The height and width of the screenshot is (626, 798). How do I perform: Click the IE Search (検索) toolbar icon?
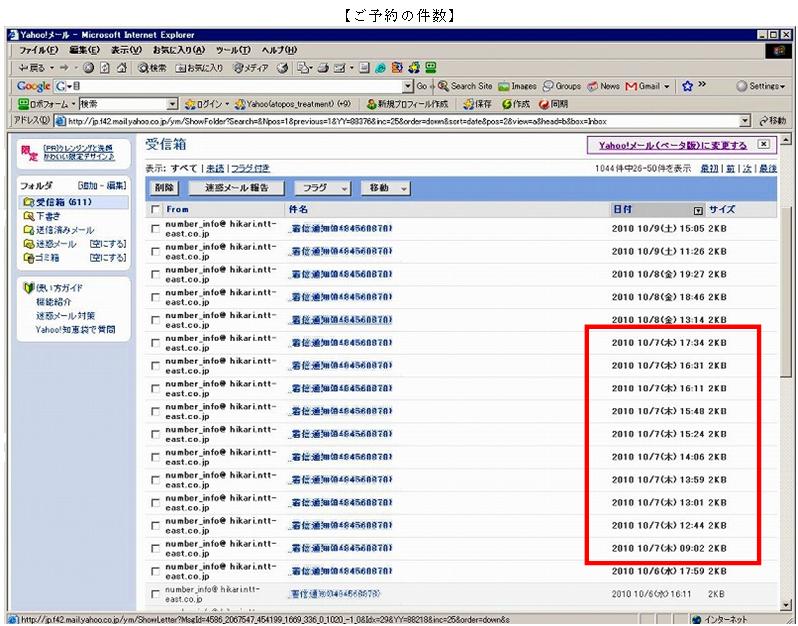152,68
